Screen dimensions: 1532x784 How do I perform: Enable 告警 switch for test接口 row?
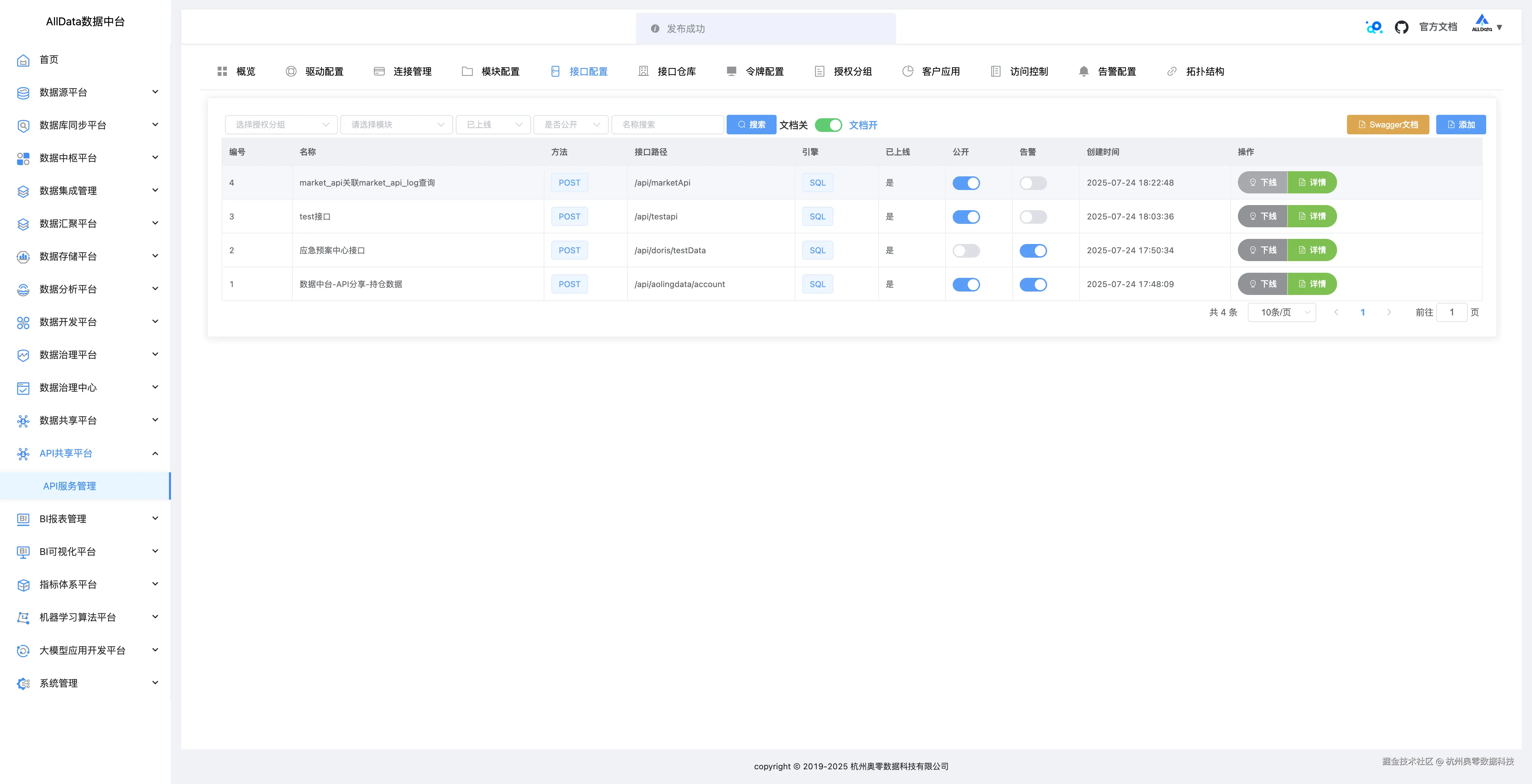click(x=1032, y=217)
